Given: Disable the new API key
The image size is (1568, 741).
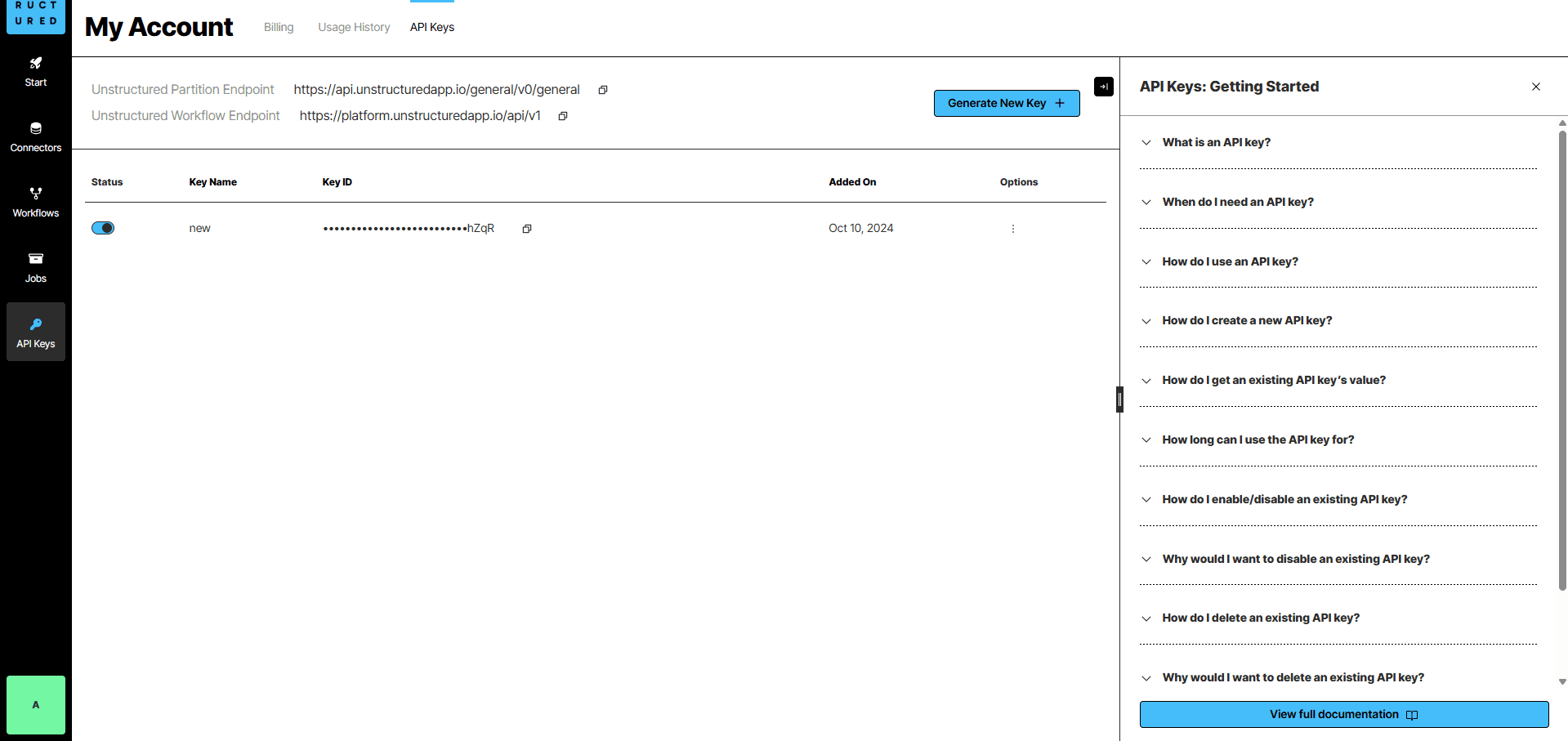Looking at the screenshot, I should pos(103,228).
